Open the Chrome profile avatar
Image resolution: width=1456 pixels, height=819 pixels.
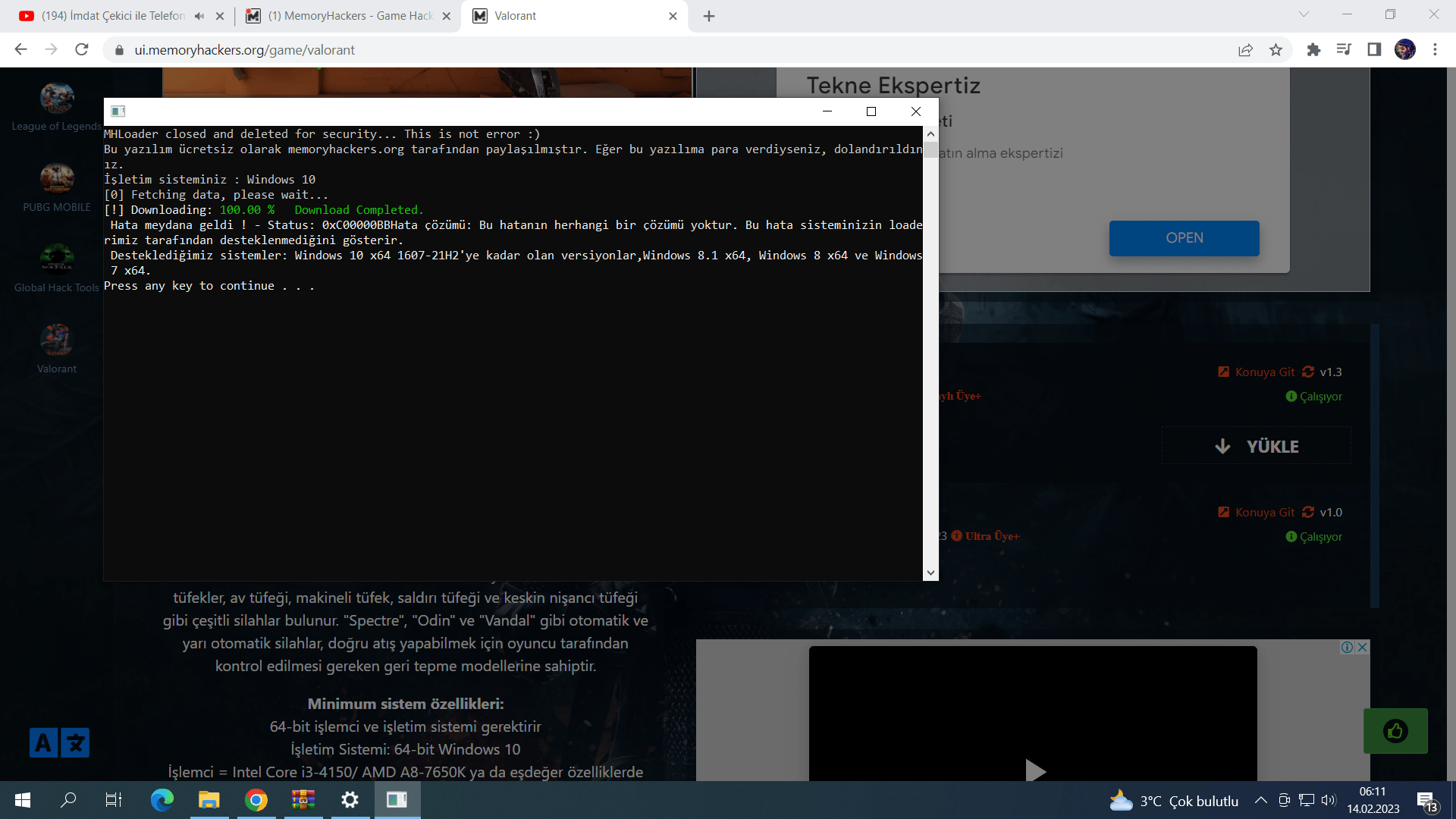(x=1405, y=49)
